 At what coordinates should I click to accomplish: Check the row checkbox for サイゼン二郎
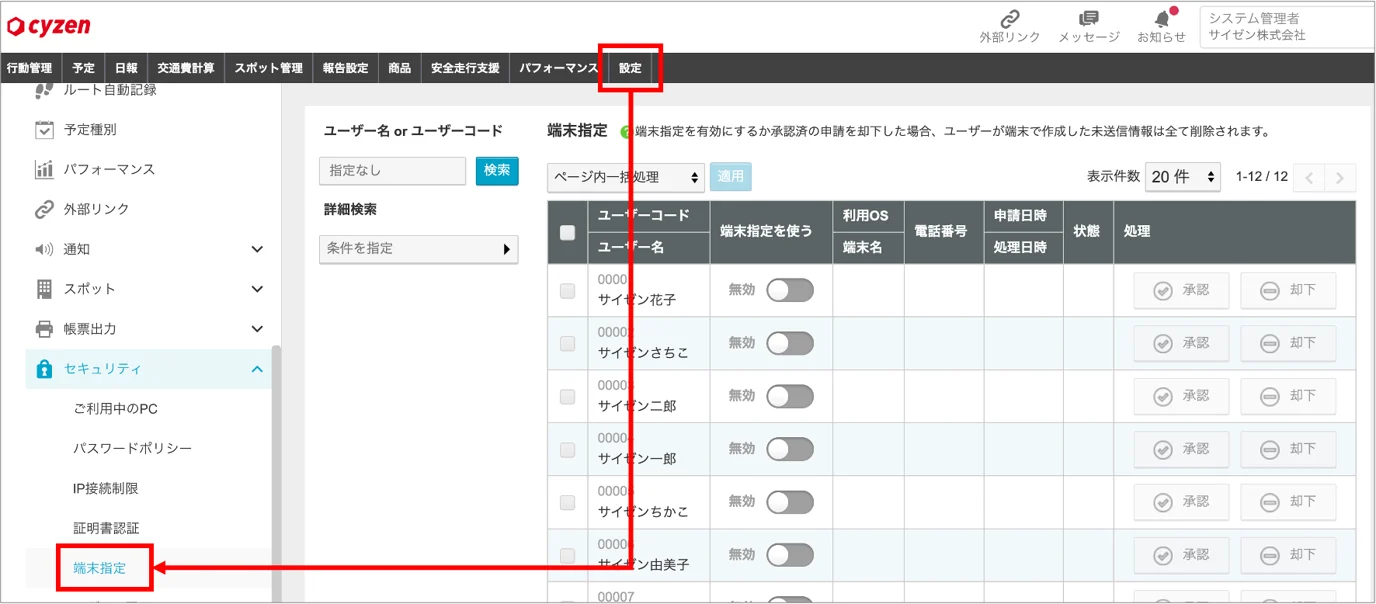[568, 397]
